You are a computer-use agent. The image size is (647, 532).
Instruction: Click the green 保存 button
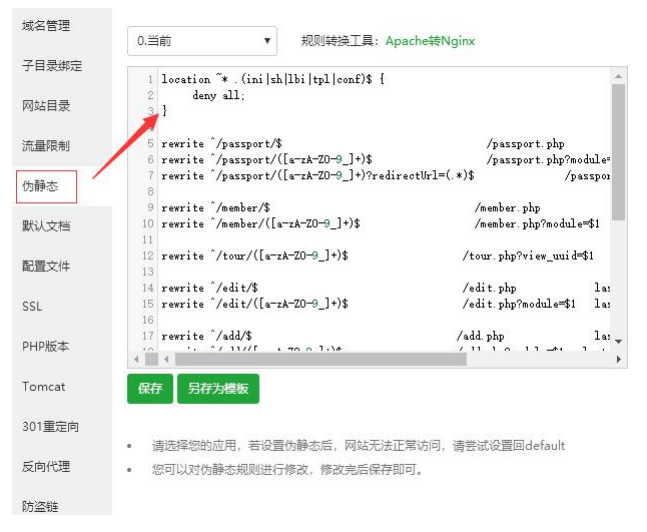[x=150, y=388]
